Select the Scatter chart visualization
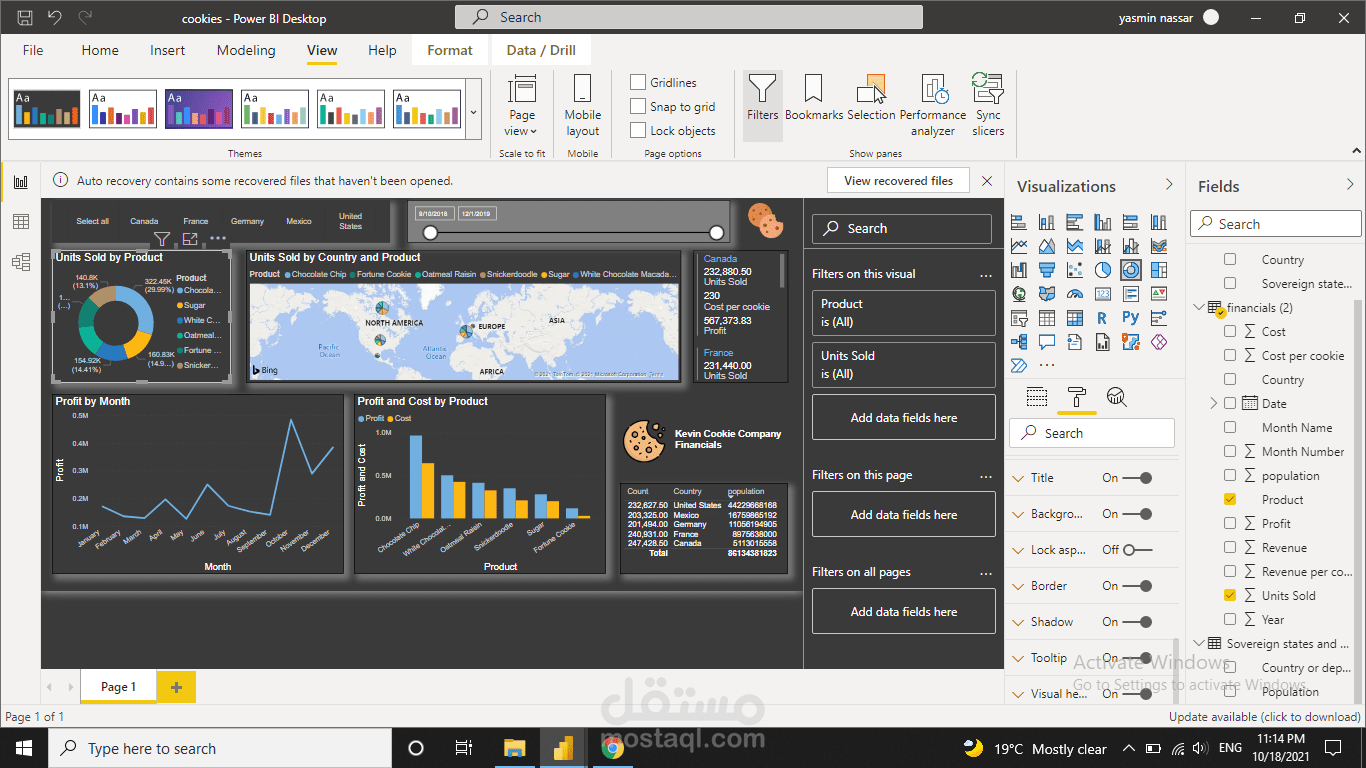Image resolution: width=1366 pixels, height=768 pixels. 1075,270
